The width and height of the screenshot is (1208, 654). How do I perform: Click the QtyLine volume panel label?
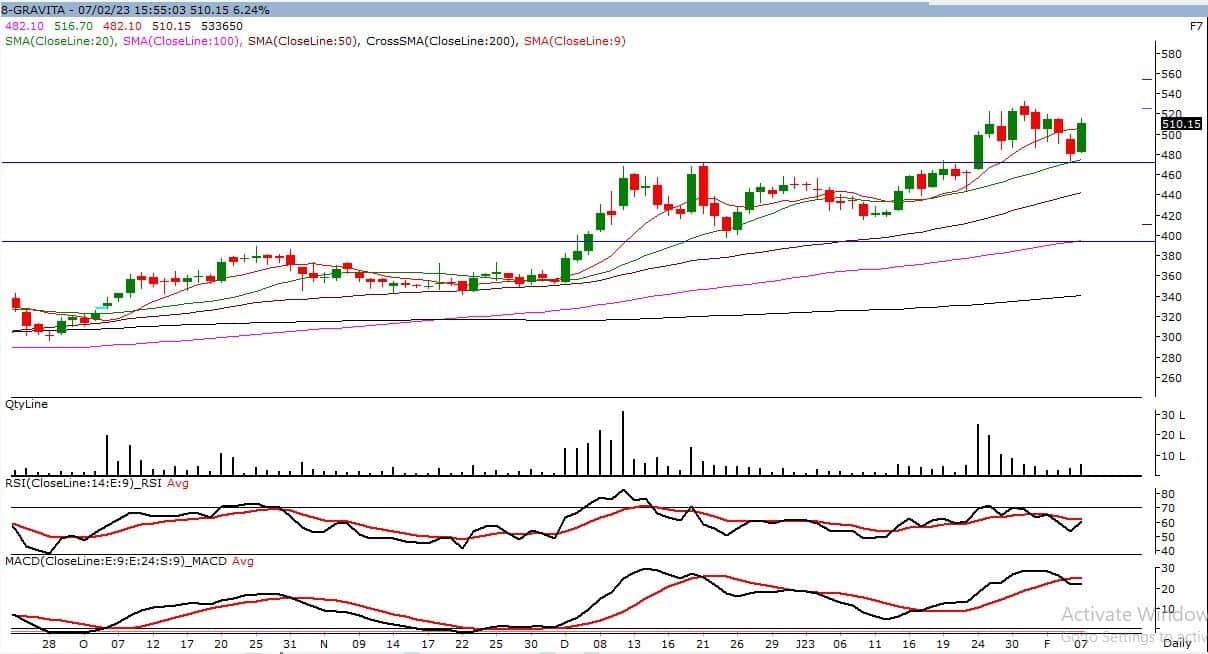(27, 404)
